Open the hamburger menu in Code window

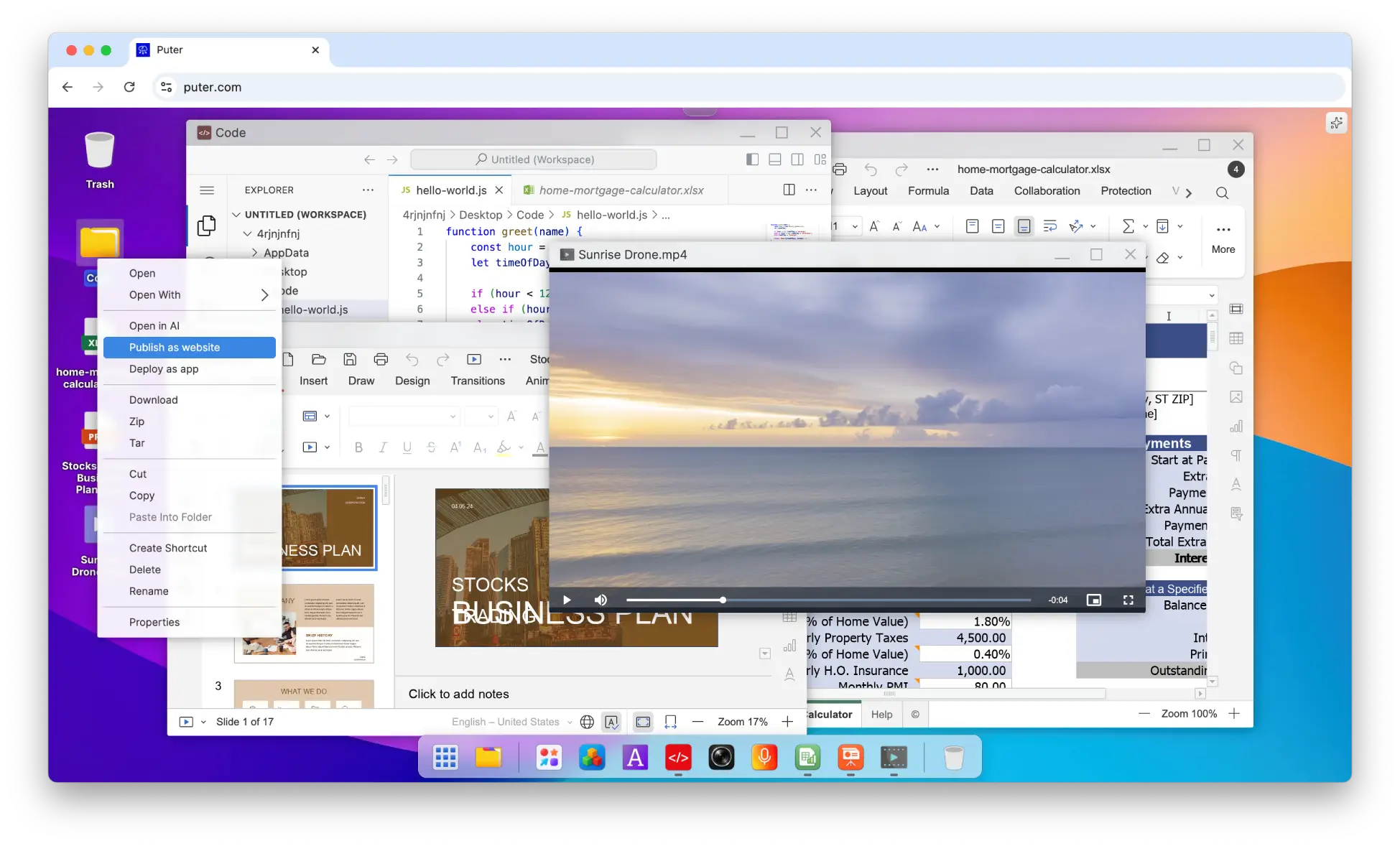click(x=207, y=190)
